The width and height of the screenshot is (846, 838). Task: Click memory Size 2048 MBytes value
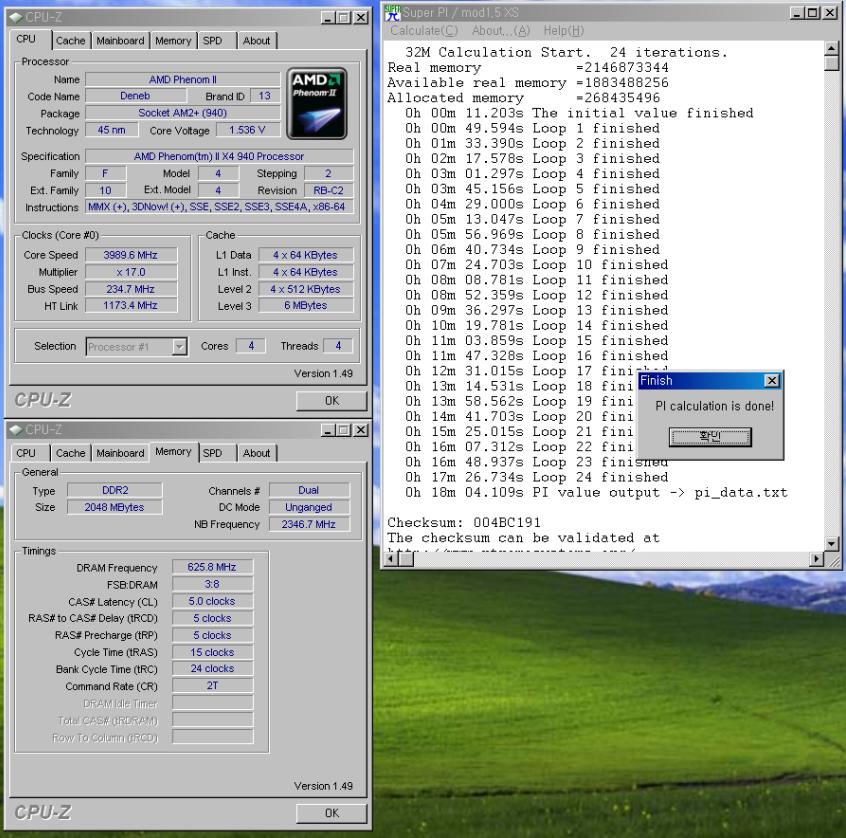tap(115, 507)
